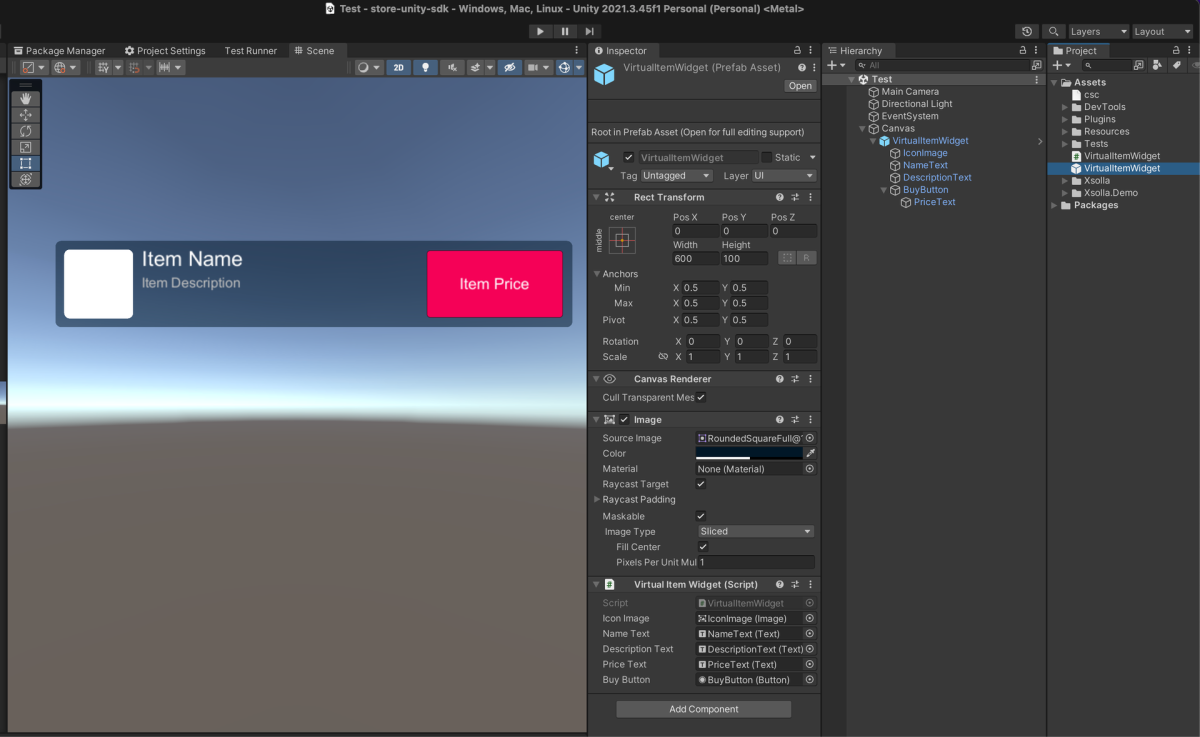Click the Play button
The width and height of the screenshot is (1200, 737).
540,31
